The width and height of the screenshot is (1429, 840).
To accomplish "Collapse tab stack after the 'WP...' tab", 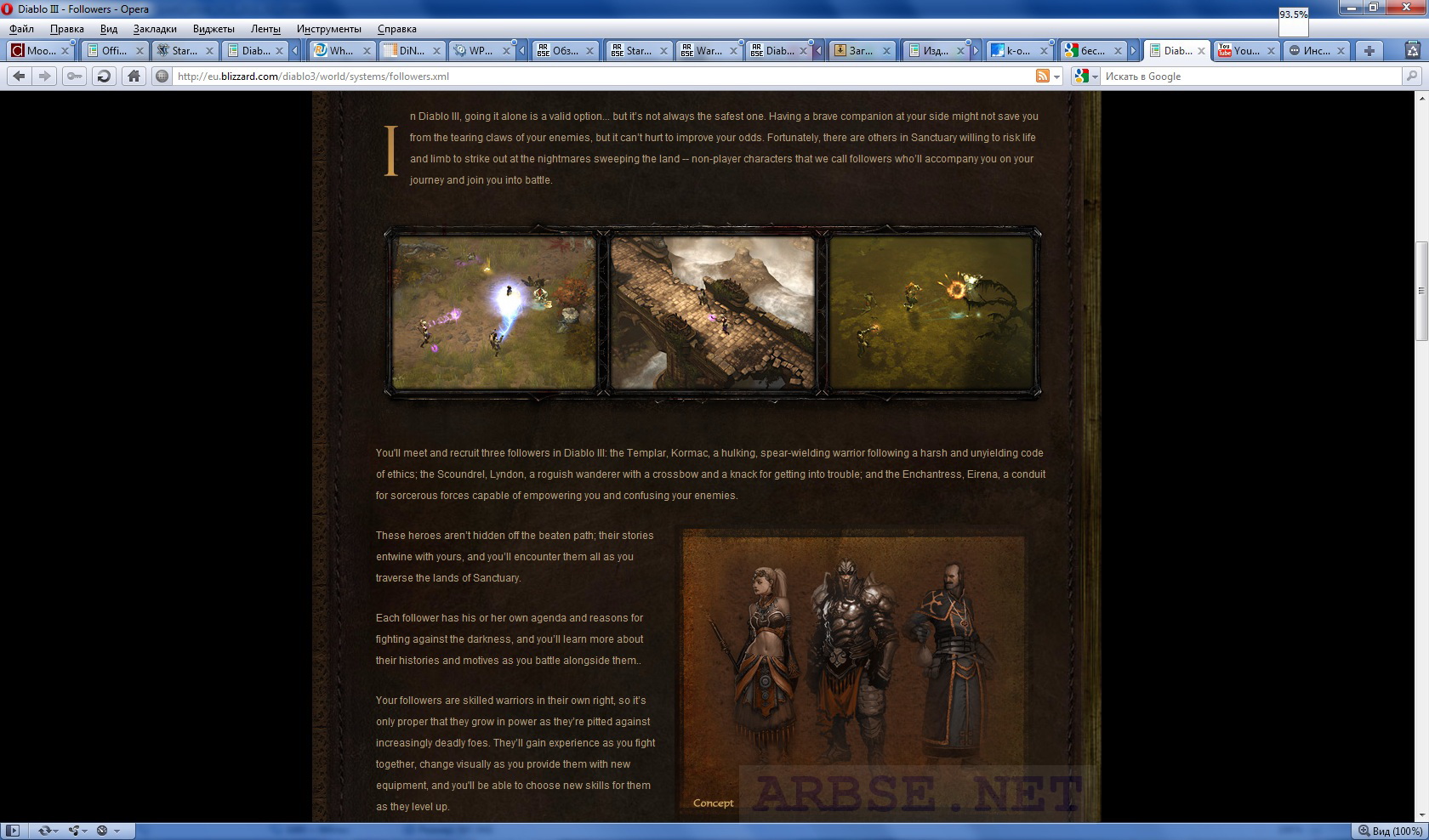I will (x=522, y=51).
